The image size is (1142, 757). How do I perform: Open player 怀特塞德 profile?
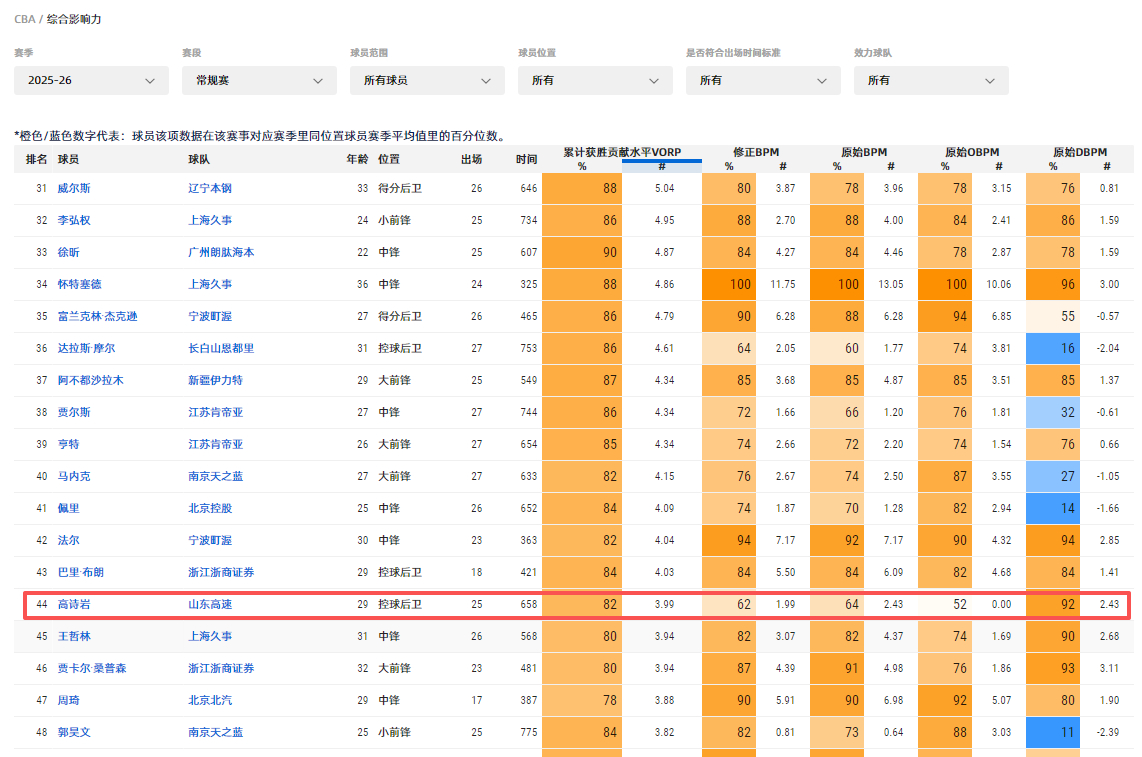[79, 284]
